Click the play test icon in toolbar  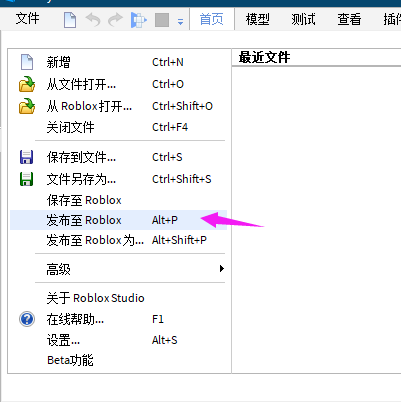point(139,20)
